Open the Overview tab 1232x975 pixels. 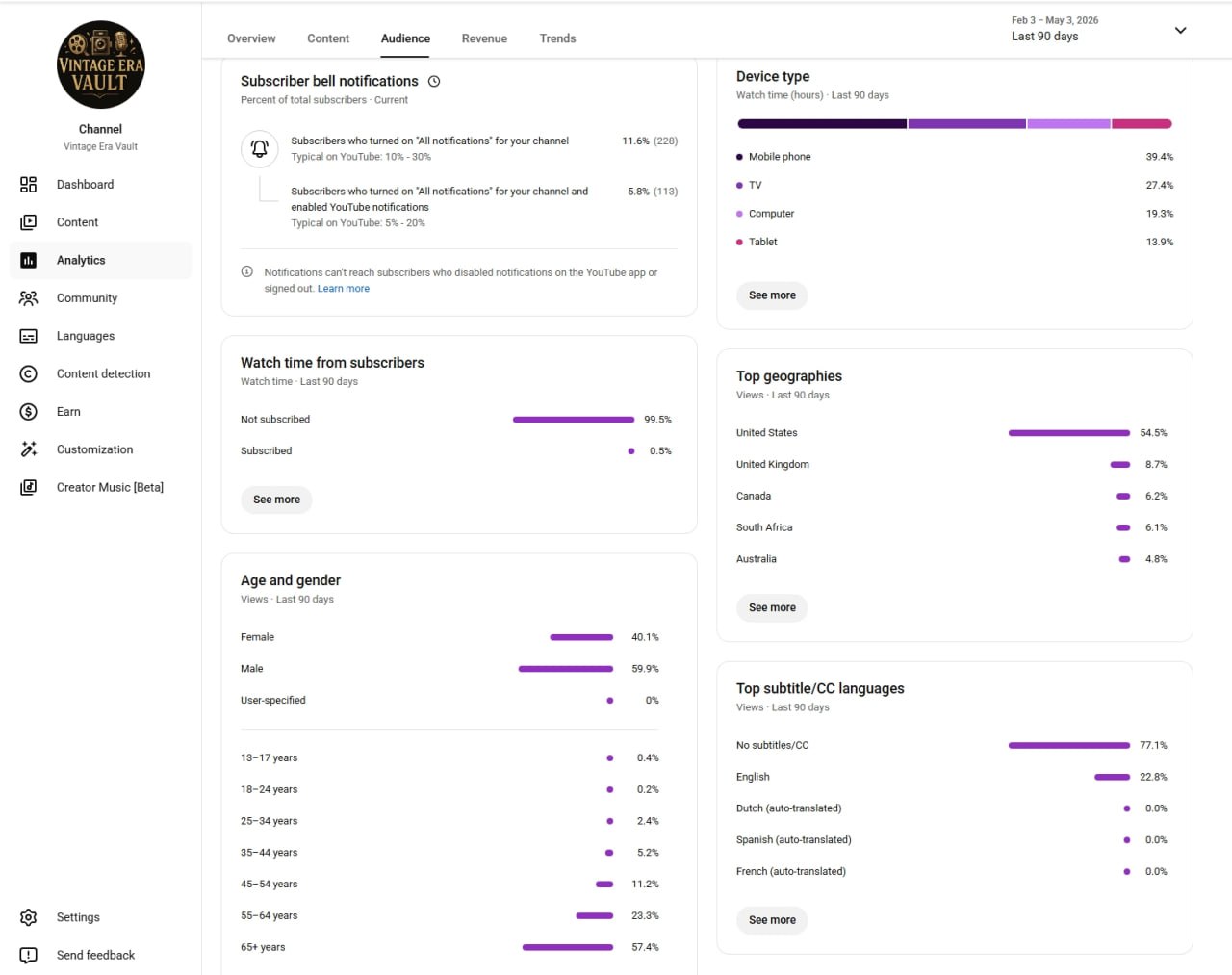click(251, 38)
